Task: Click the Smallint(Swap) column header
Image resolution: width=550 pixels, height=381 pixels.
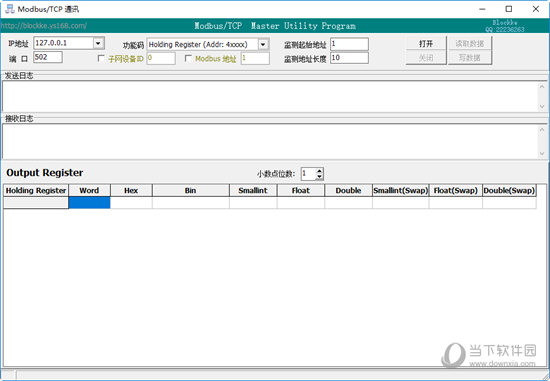Action: point(401,190)
